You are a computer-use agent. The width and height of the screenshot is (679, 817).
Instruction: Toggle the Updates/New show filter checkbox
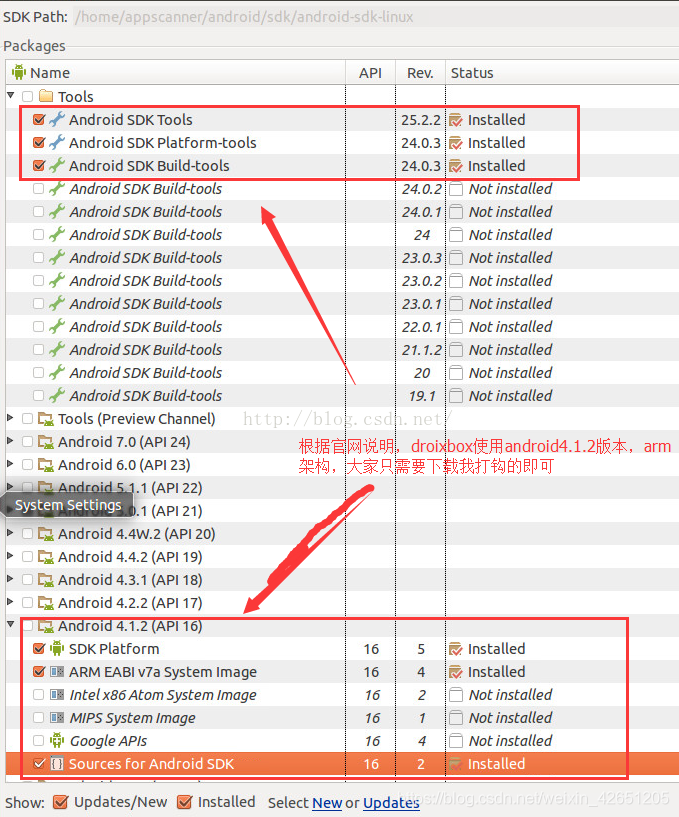(61, 802)
